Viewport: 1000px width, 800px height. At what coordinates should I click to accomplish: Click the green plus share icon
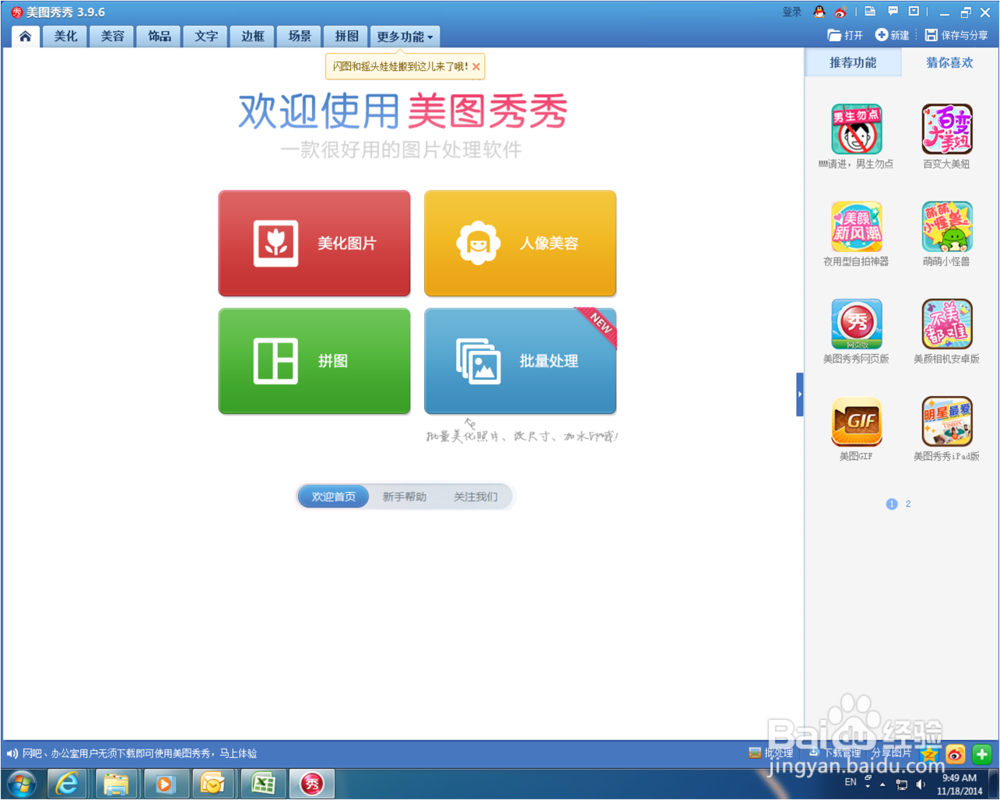click(982, 755)
